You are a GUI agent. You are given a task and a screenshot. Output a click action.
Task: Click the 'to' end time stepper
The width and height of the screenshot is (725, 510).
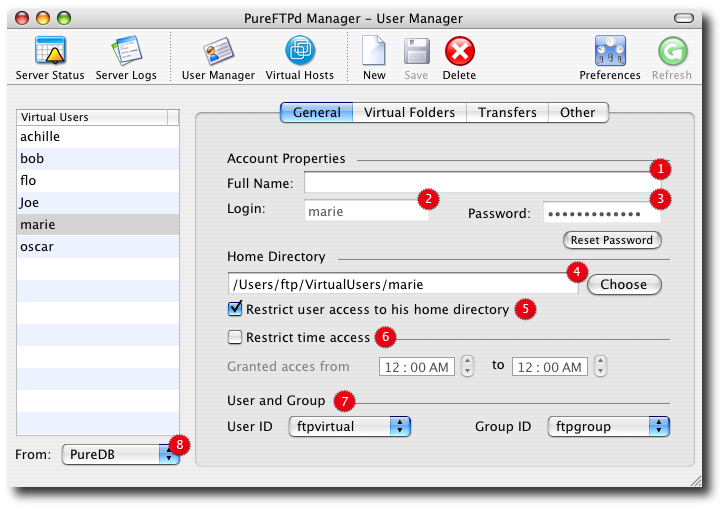click(x=600, y=366)
